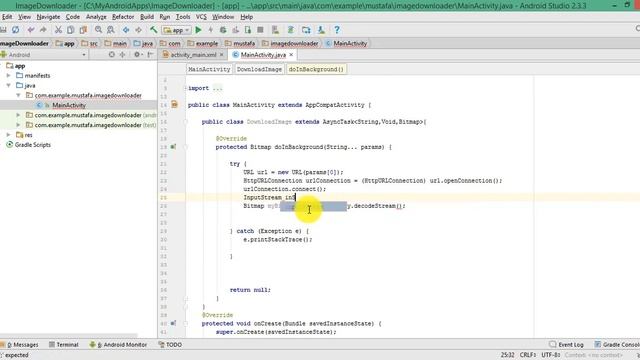
Task: Select MainActivity in the project tree
Action: (x=69, y=105)
